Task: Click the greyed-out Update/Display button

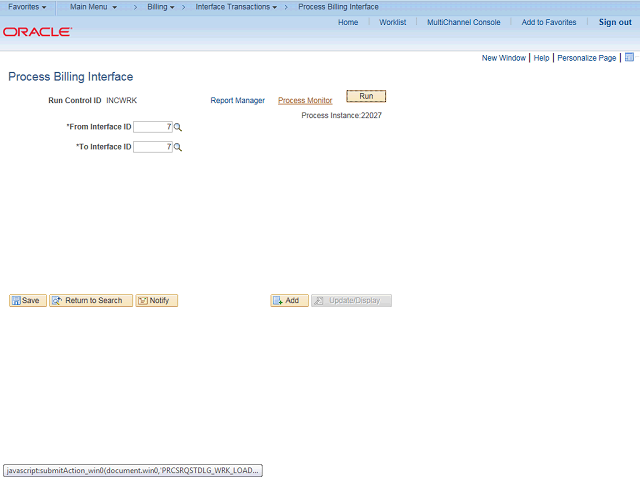Action: (x=351, y=300)
